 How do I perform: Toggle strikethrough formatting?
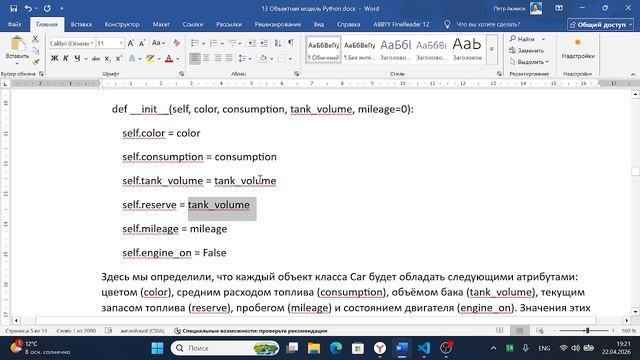96,59
